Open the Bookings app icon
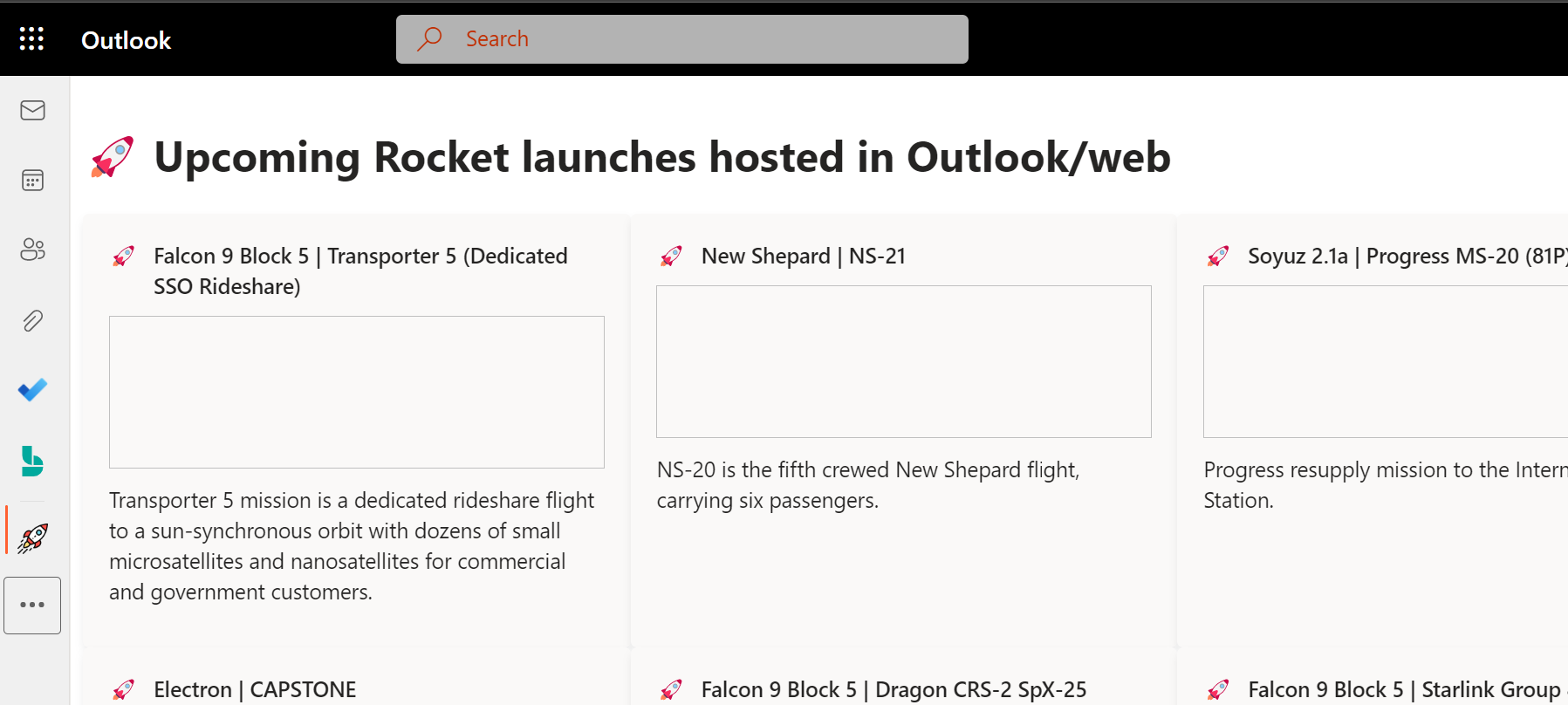Image resolution: width=1568 pixels, height=705 pixels. click(x=32, y=461)
